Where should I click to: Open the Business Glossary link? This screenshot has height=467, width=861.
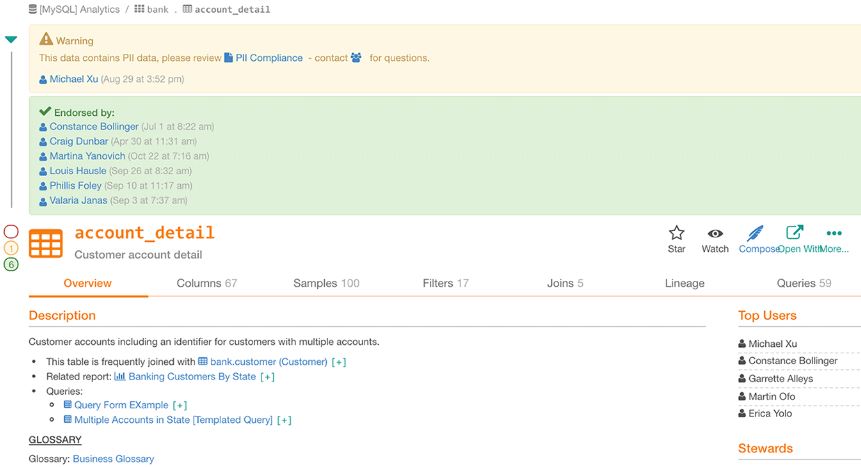pos(113,459)
